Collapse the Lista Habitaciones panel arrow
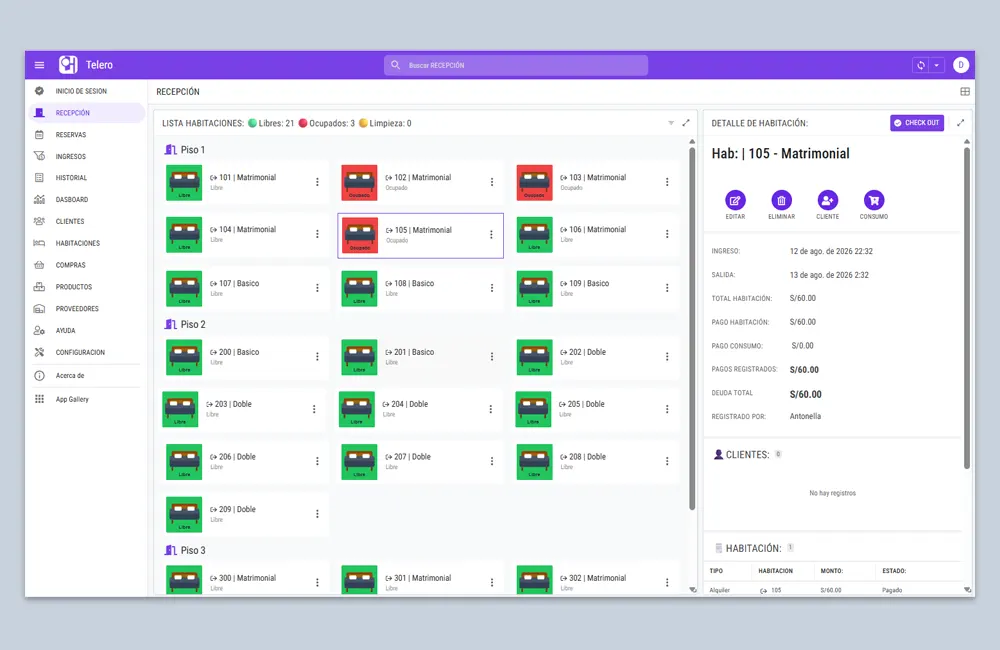 (671, 123)
